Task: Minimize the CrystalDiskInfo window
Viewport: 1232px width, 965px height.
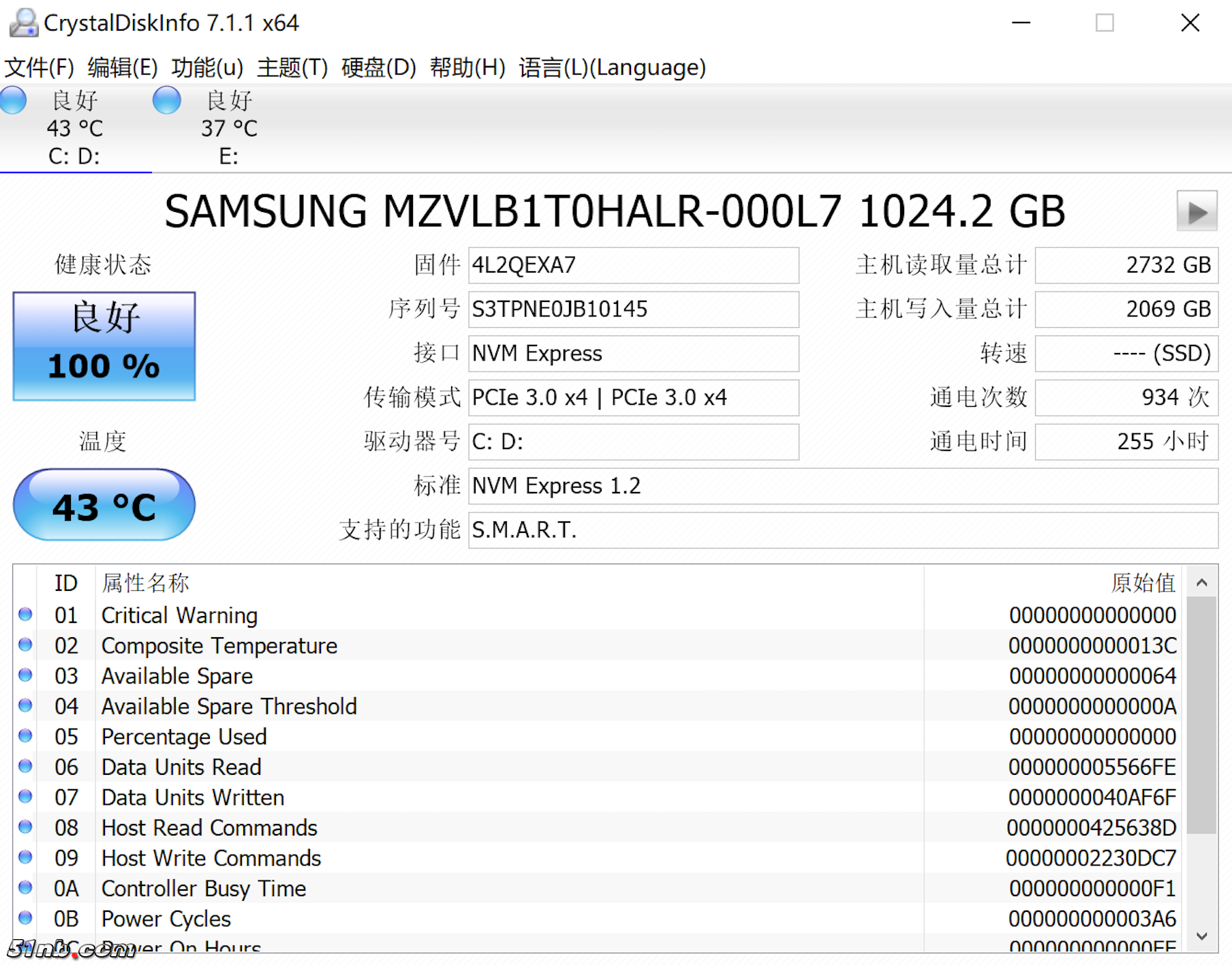Action: coord(1021,22)
